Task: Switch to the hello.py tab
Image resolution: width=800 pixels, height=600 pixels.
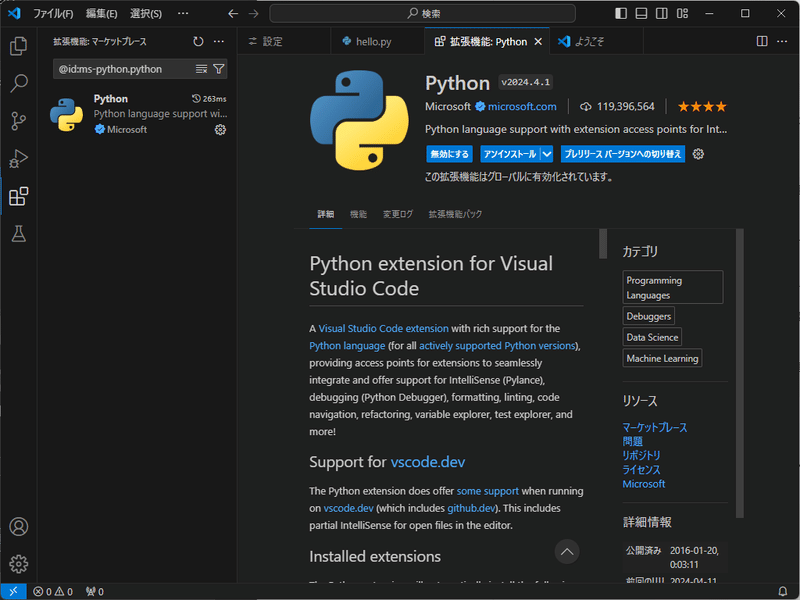Action: click(377, 41)
